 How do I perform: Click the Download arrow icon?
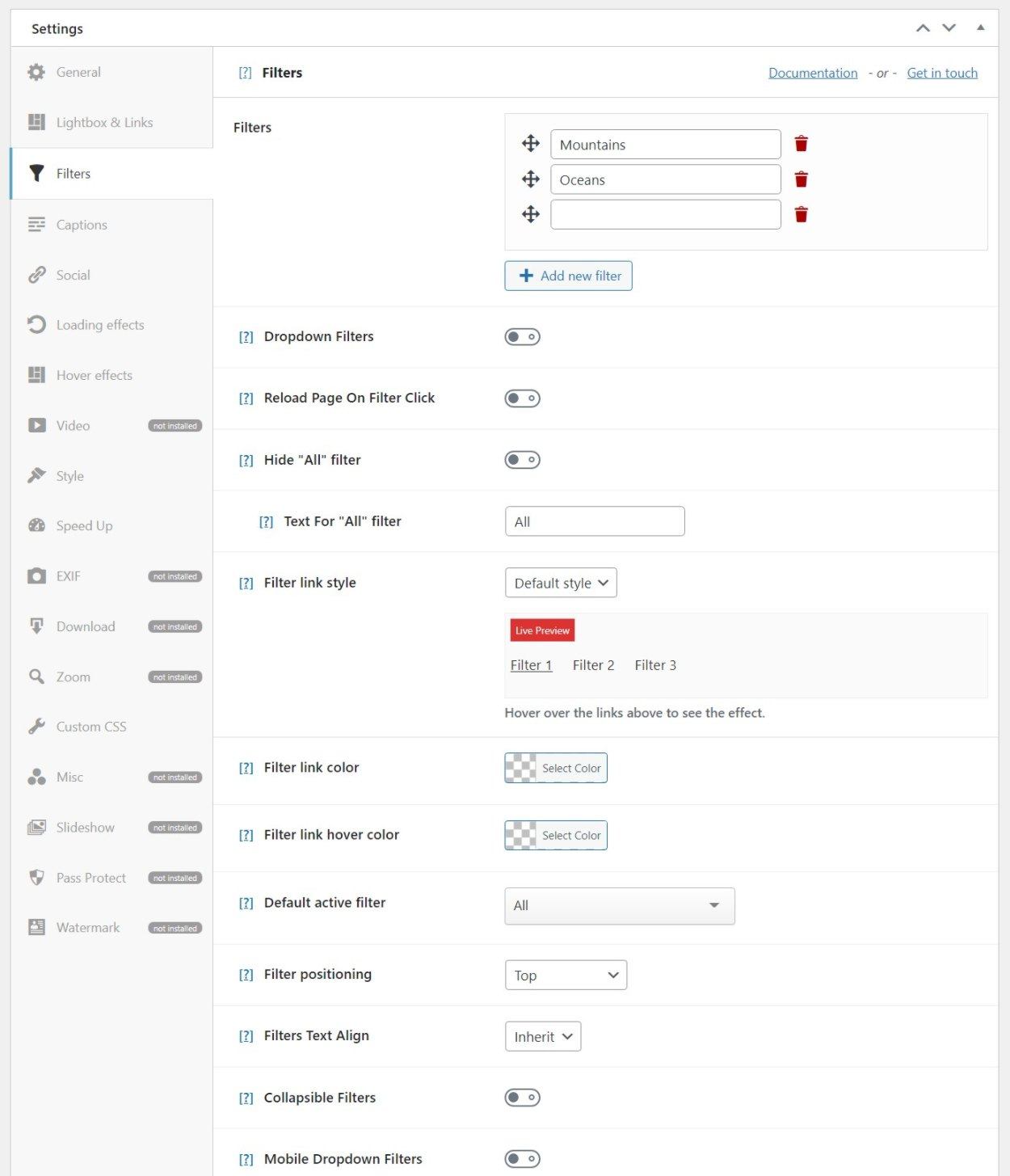(36, 626)
